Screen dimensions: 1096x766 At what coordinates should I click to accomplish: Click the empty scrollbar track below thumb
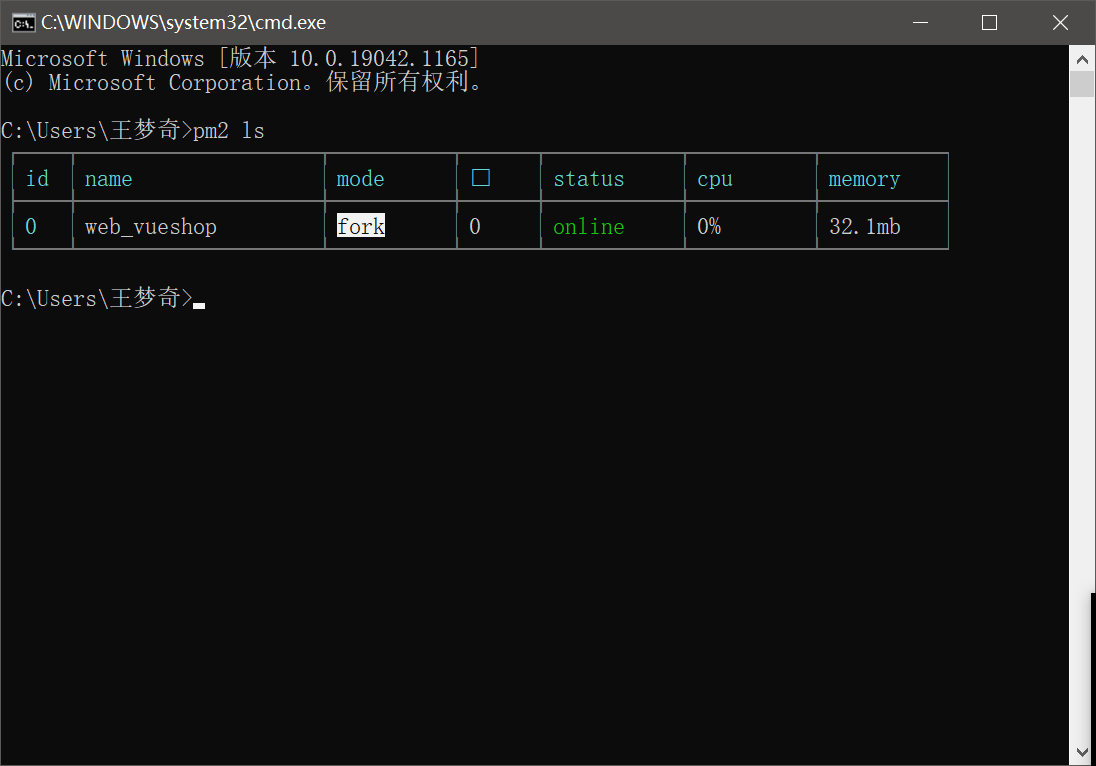tap(1082, 400)
